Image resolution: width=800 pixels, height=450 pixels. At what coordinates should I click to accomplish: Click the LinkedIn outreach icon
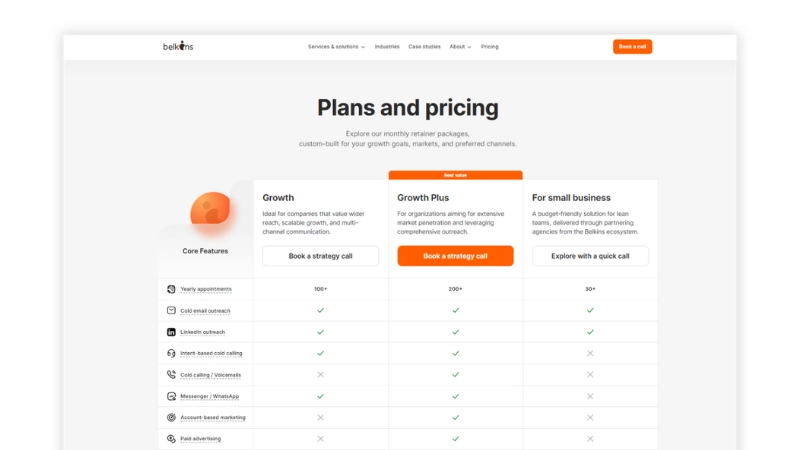tap(171, 332)
